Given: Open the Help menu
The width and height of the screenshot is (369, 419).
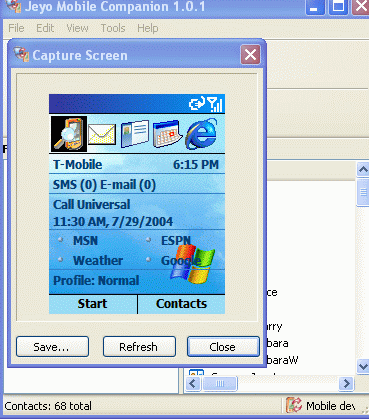Looking at the screenshot, I should point(148,28).
